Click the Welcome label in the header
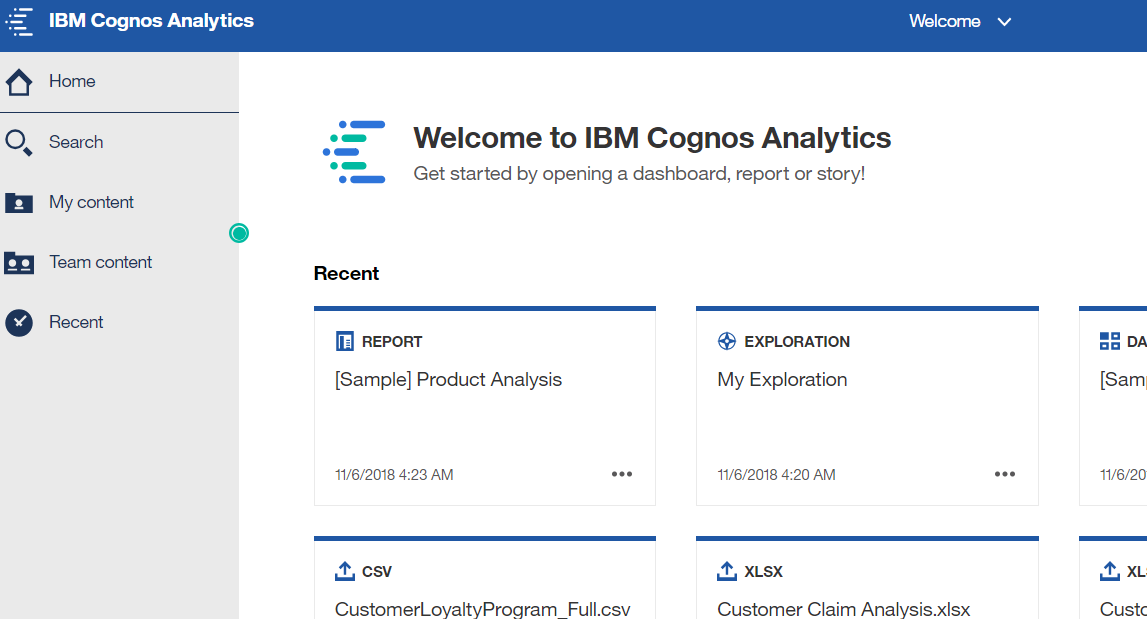 [x=944, y=21]
